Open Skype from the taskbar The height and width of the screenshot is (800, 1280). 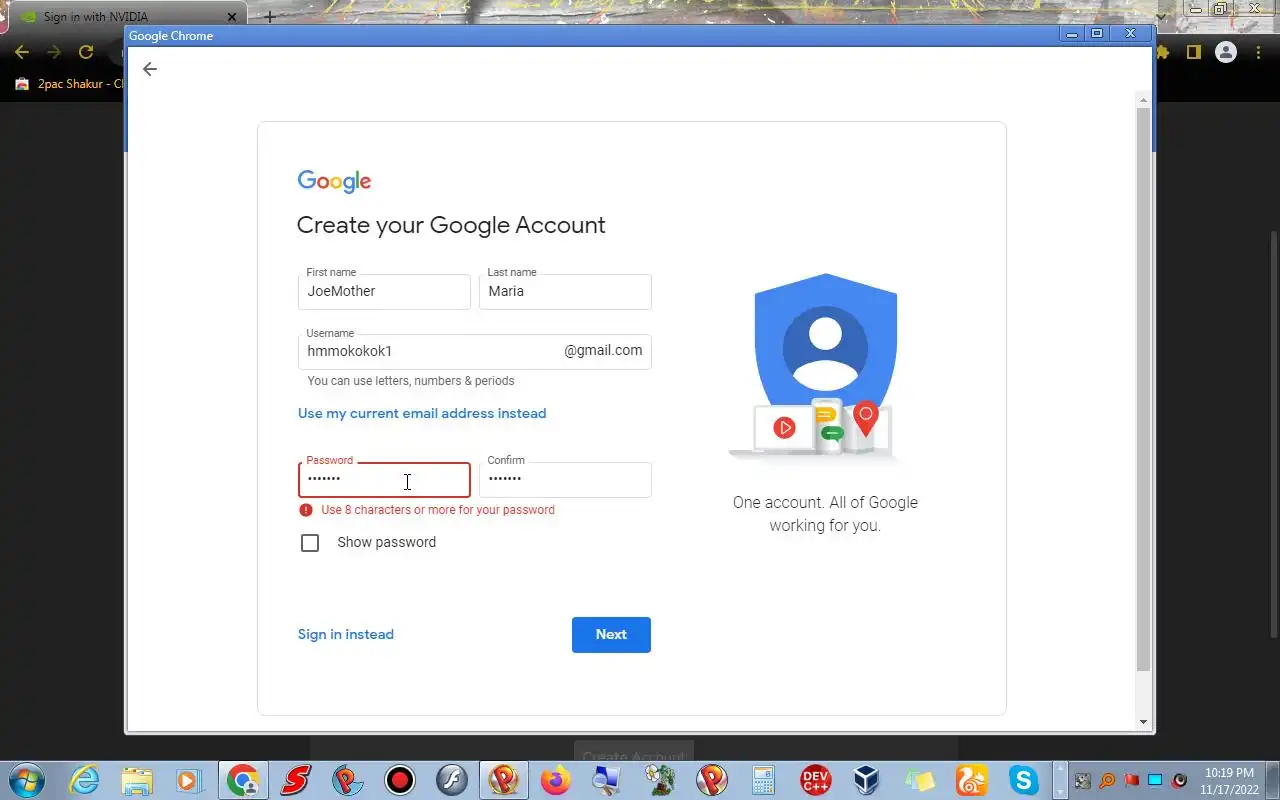(x=1023, y=780)
